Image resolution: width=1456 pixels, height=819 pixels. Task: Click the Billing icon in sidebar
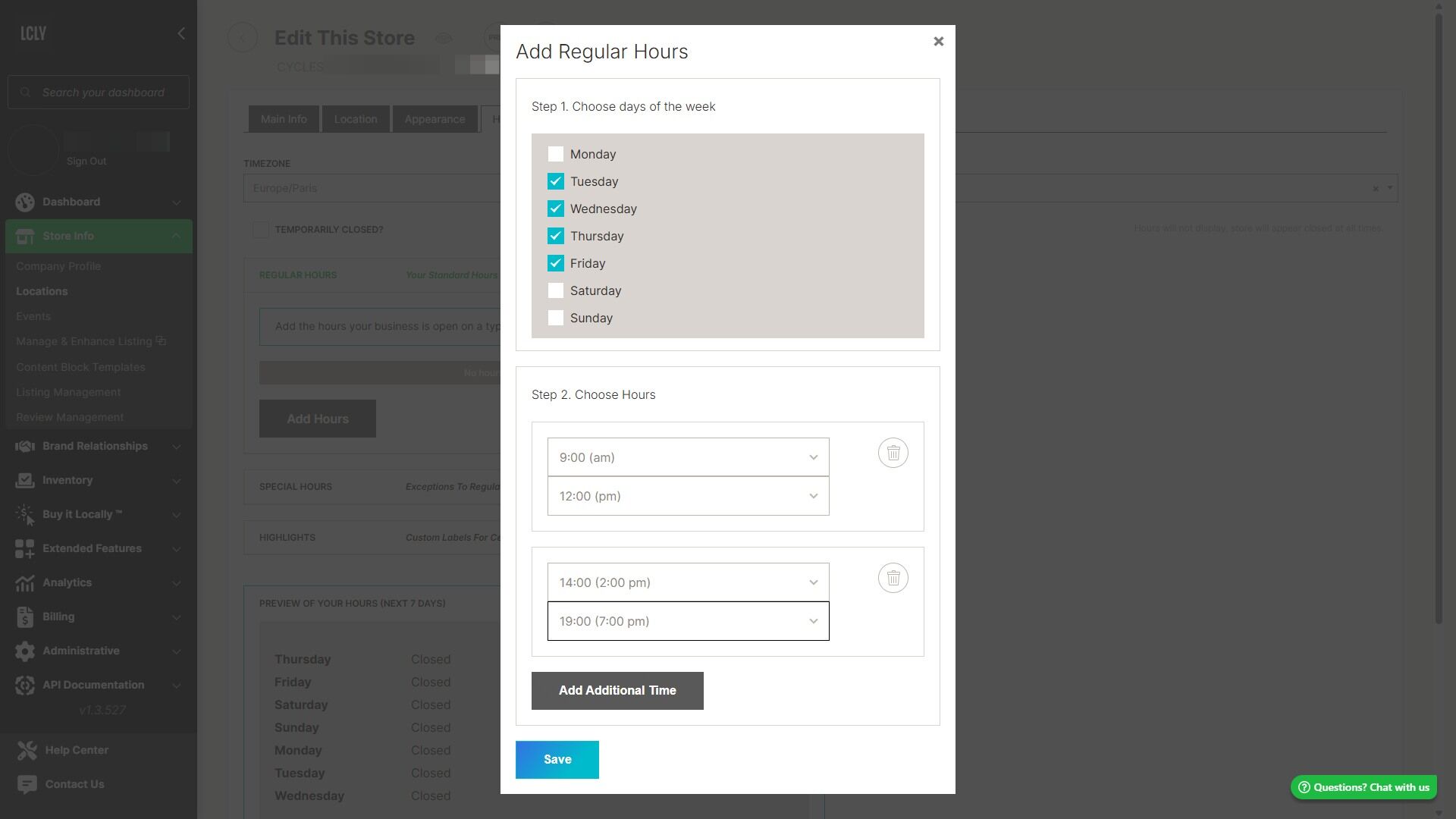[24, 617]
